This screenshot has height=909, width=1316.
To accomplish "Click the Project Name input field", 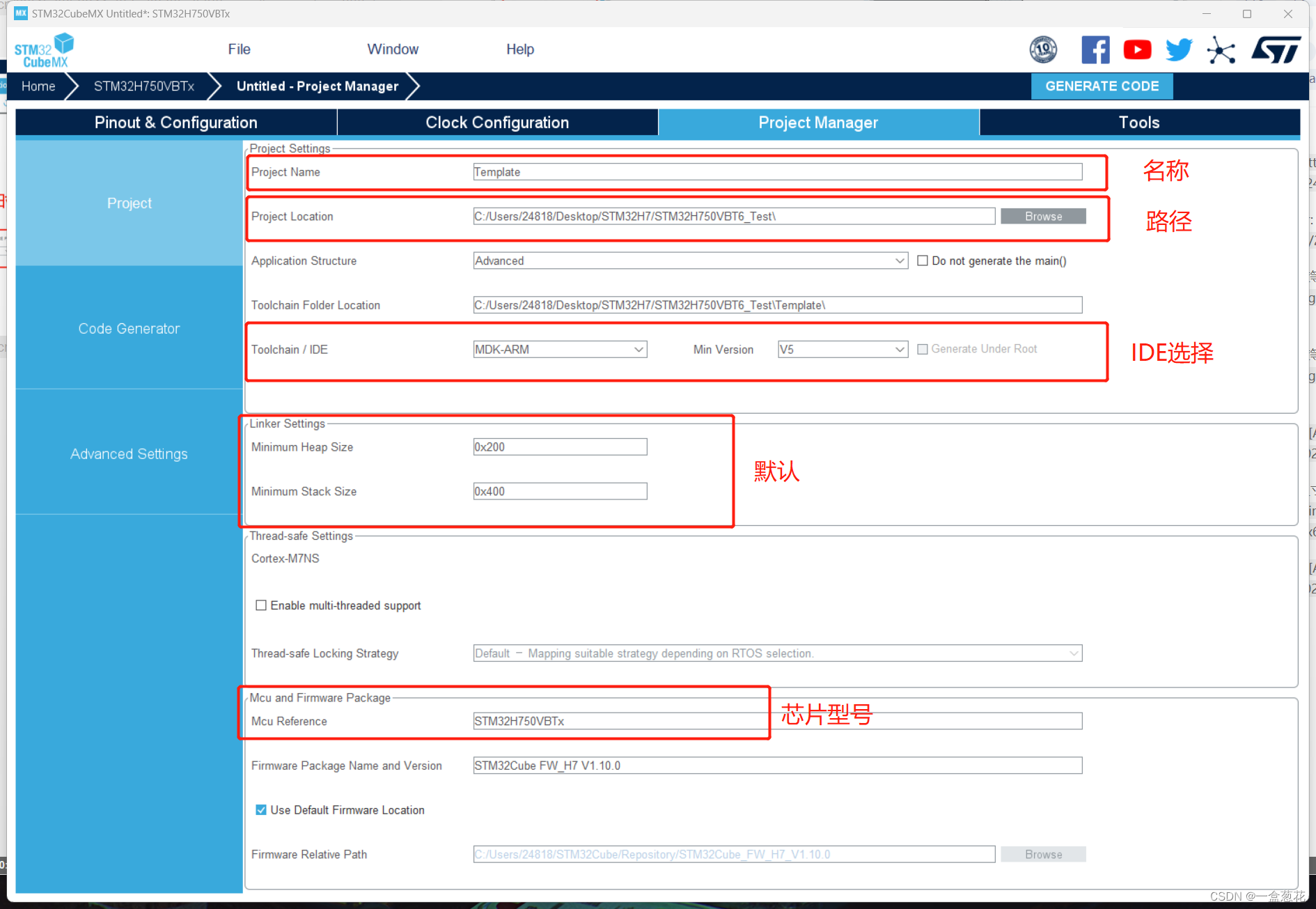I will click(778, 172).
